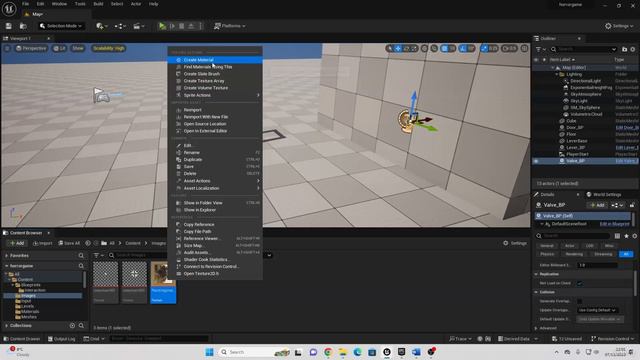Click the Stop simulation button
The width and height of the screenshot is (640, 360).
pyautogui.click(x=182, y=26)
